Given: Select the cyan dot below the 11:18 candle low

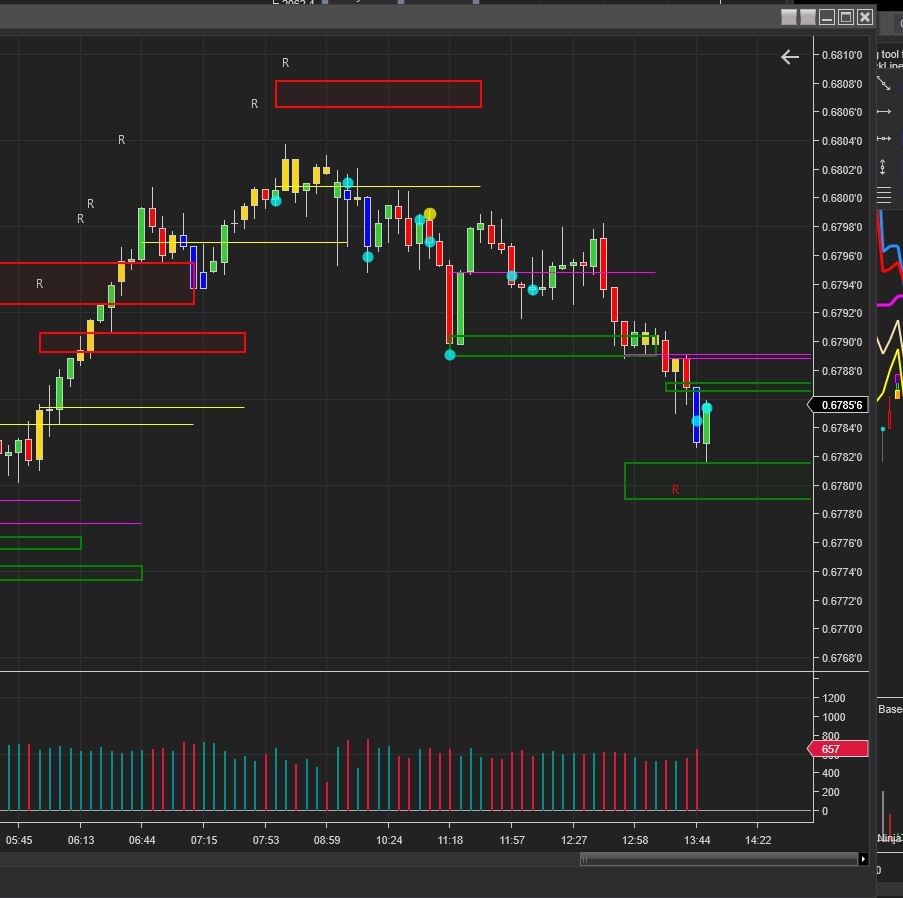Looking at the screenshot, I should (450, 355).
